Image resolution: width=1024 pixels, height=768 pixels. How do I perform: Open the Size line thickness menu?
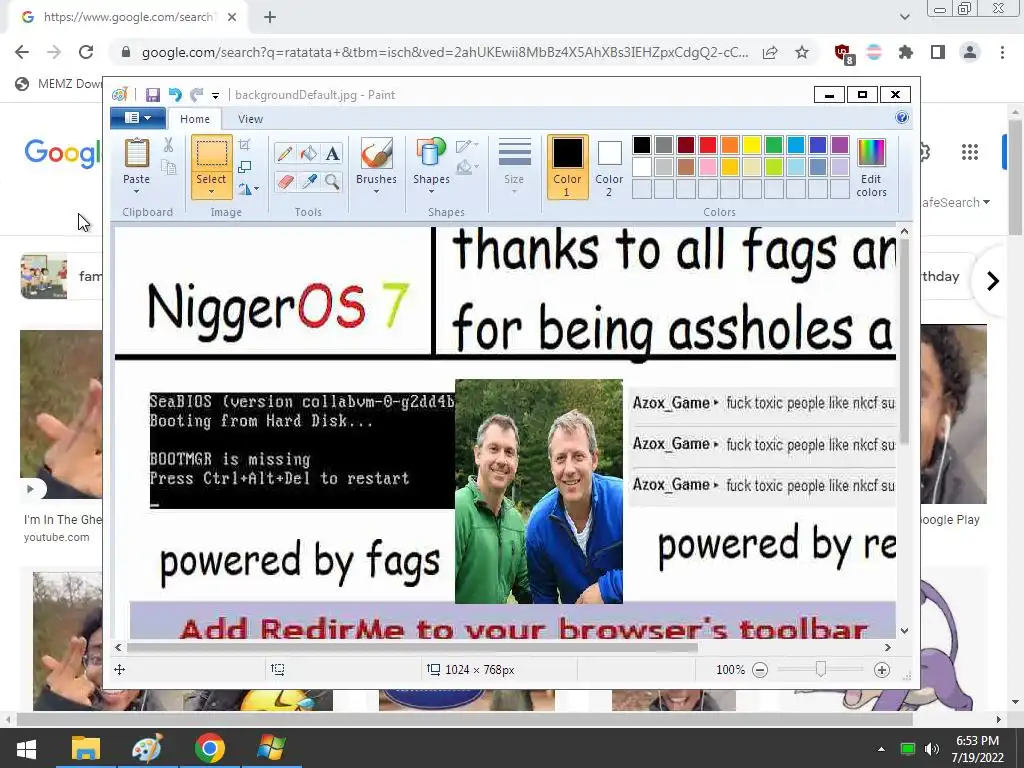(x=514, y=166)
